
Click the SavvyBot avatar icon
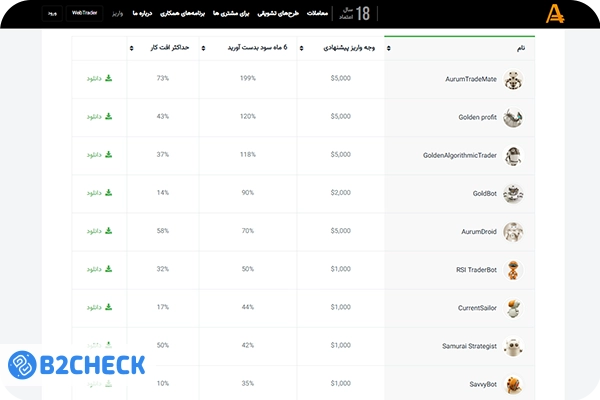click(513, 384)
